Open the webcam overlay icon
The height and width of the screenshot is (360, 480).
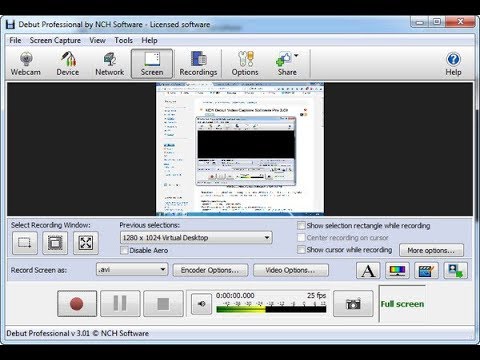(456, 270)
